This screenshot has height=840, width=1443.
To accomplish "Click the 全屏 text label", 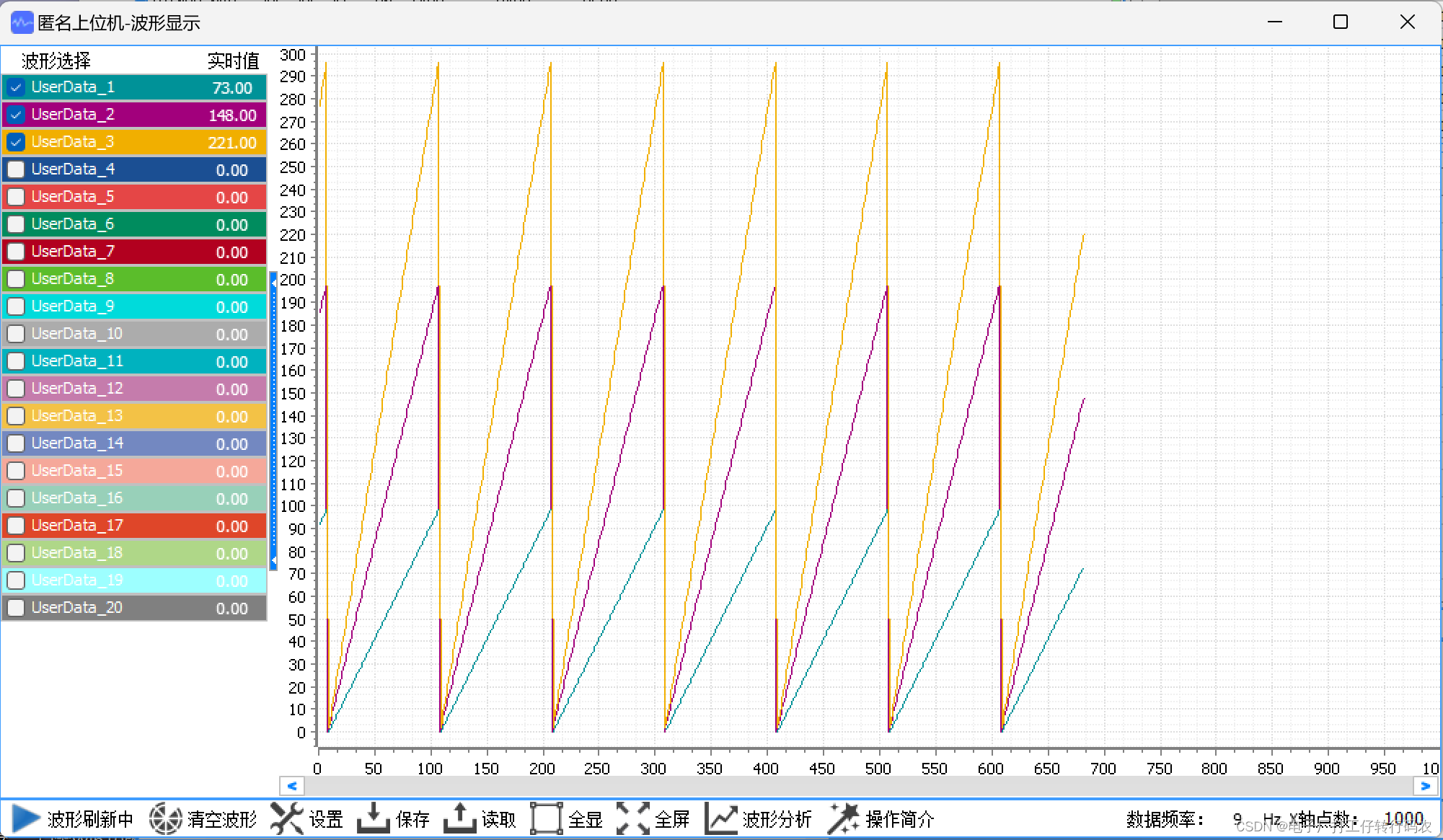I will pyautogui.click(x=672, y=820).
